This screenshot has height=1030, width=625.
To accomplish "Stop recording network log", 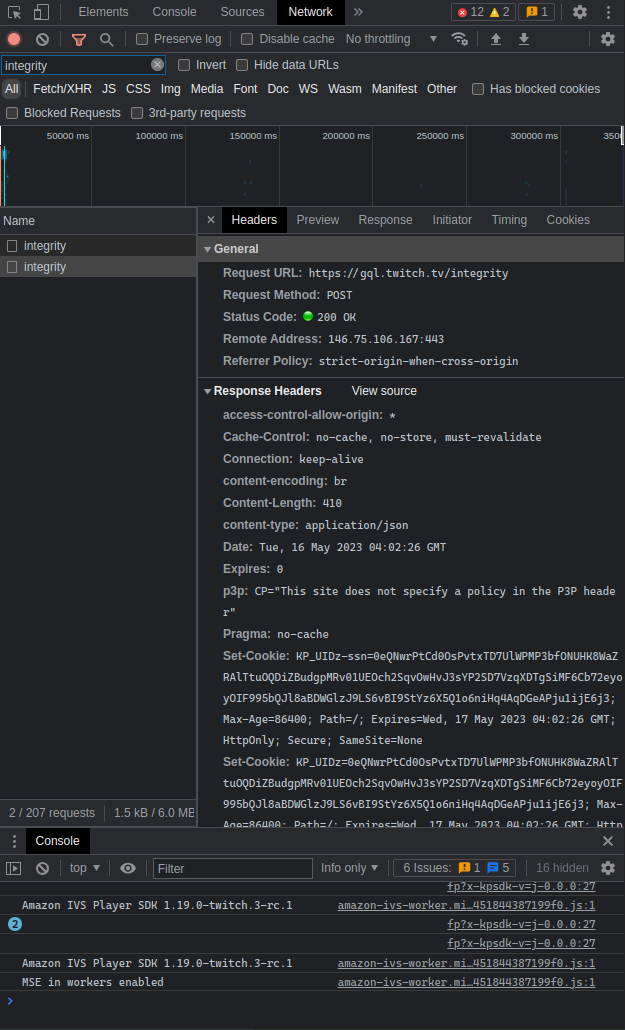I will coord(14,39).
